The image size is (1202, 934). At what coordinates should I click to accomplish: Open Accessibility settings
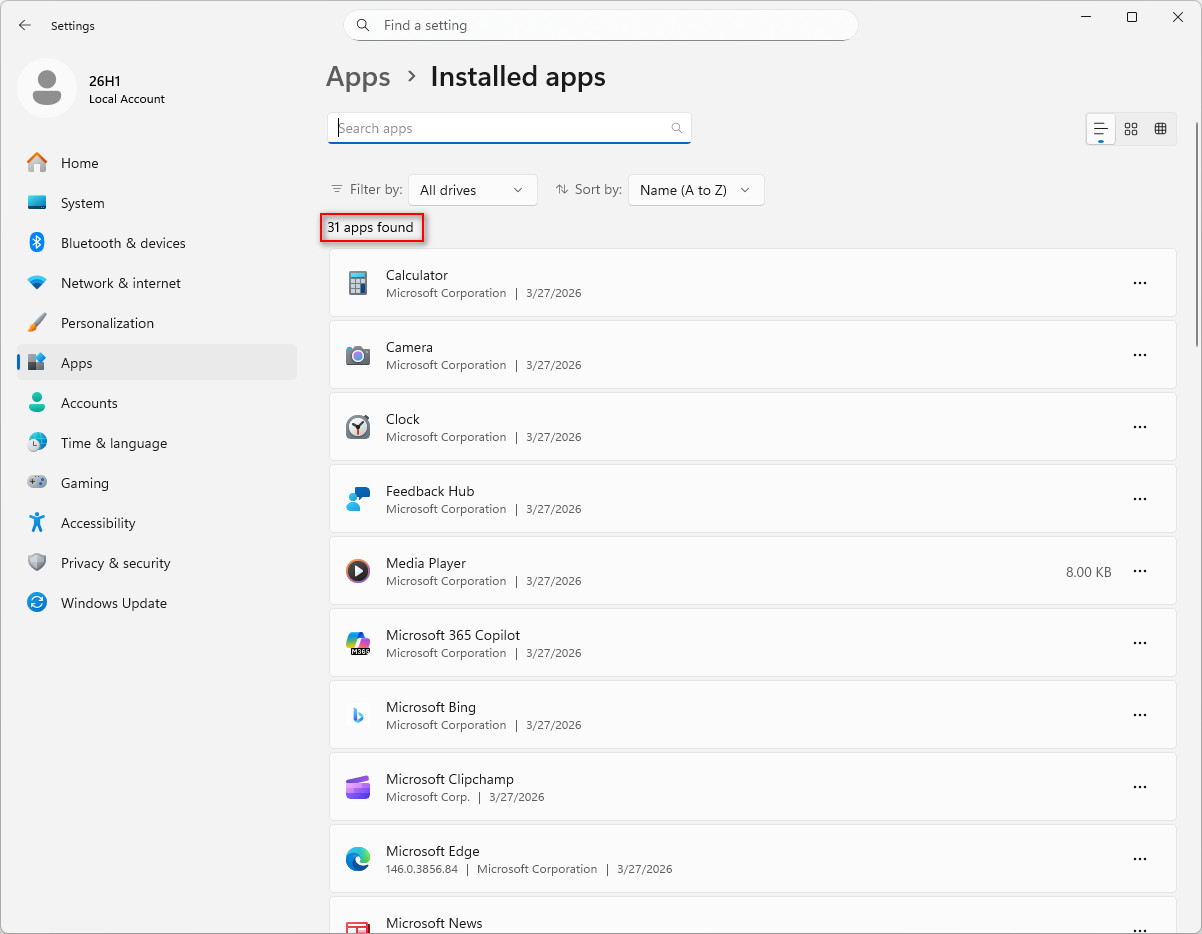point(157,523)
